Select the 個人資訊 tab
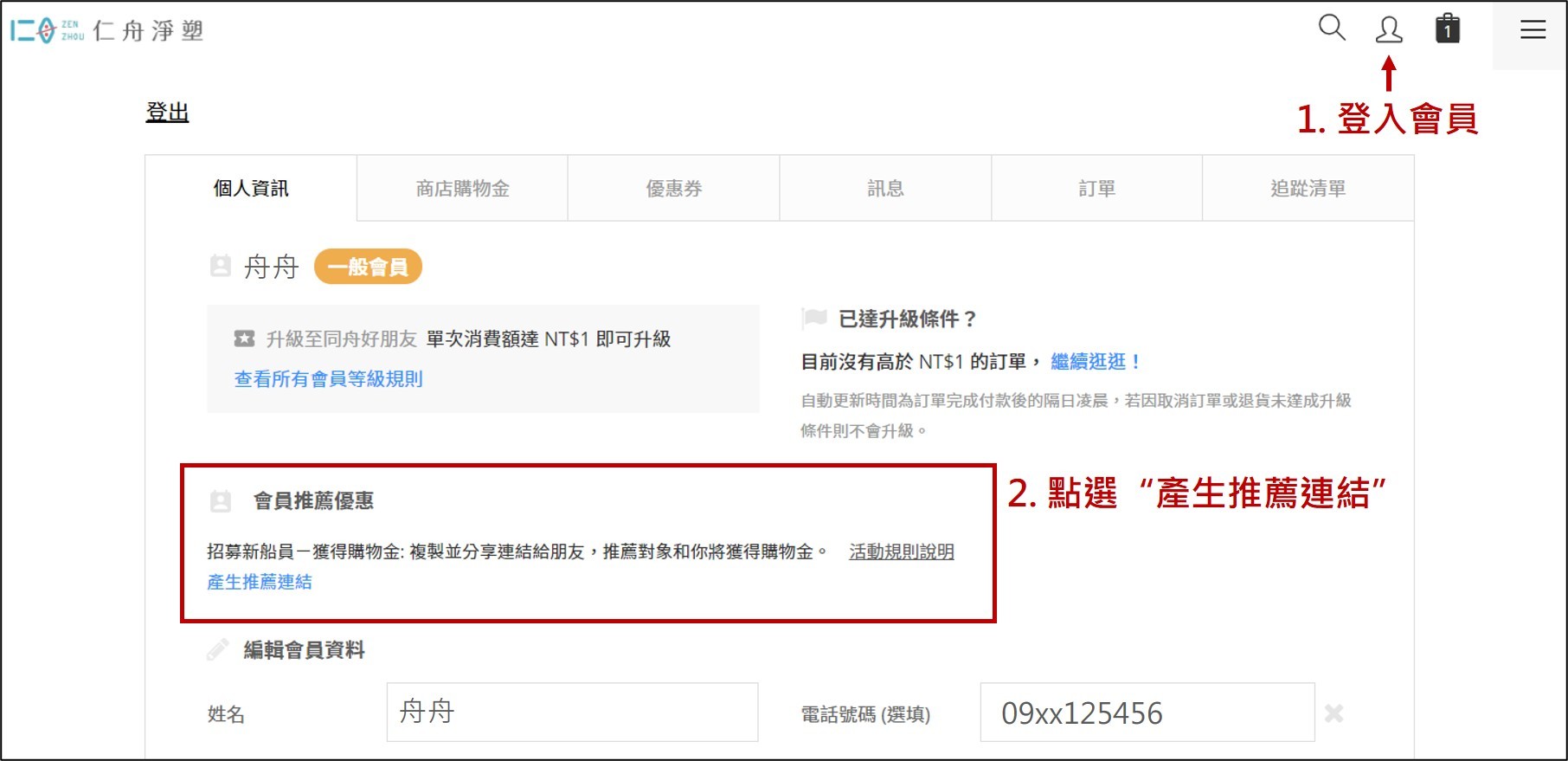The image size is (1568, 761). pos(251,189)
